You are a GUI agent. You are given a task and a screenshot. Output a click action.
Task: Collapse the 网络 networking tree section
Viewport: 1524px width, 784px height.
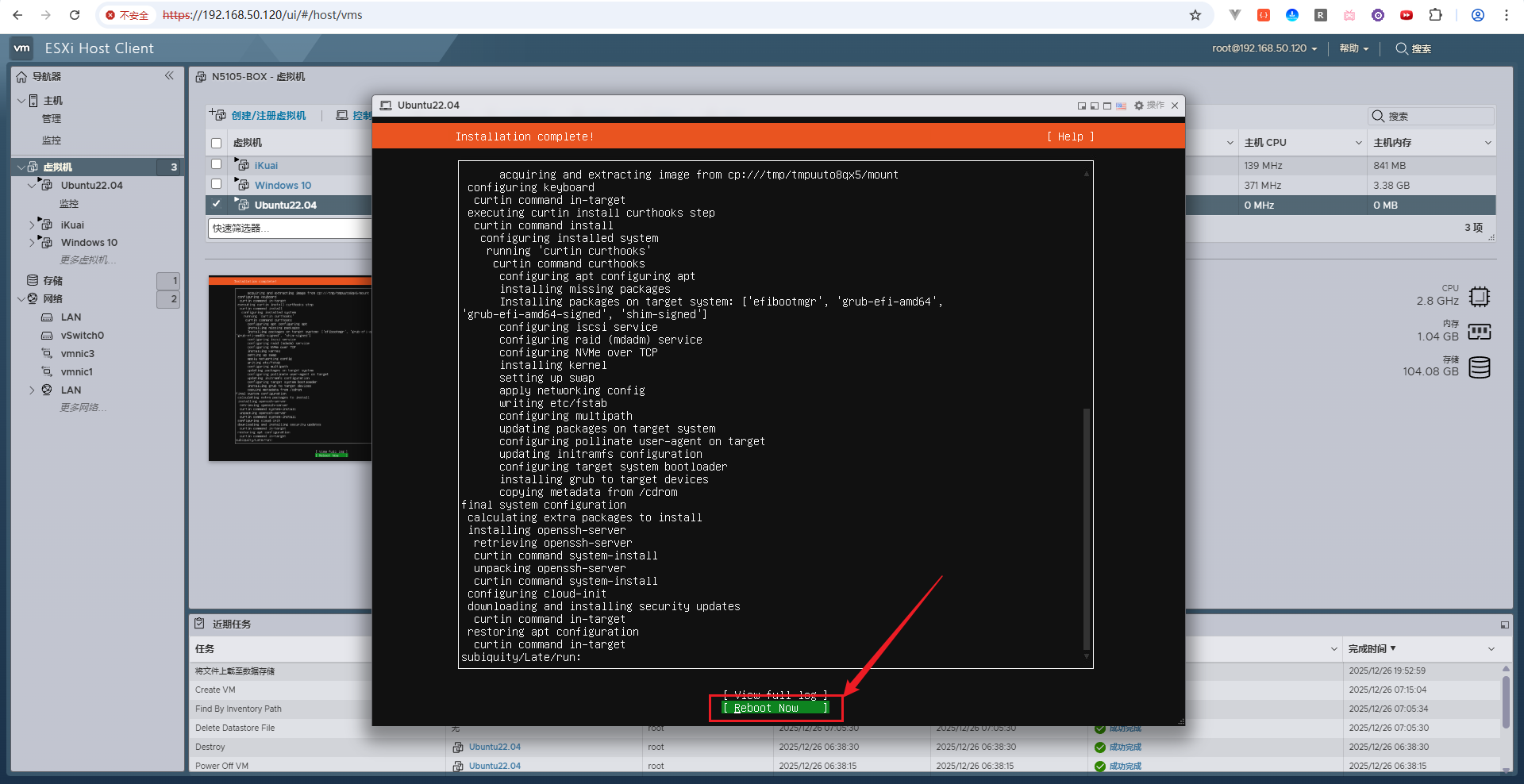tap(21, 299)
